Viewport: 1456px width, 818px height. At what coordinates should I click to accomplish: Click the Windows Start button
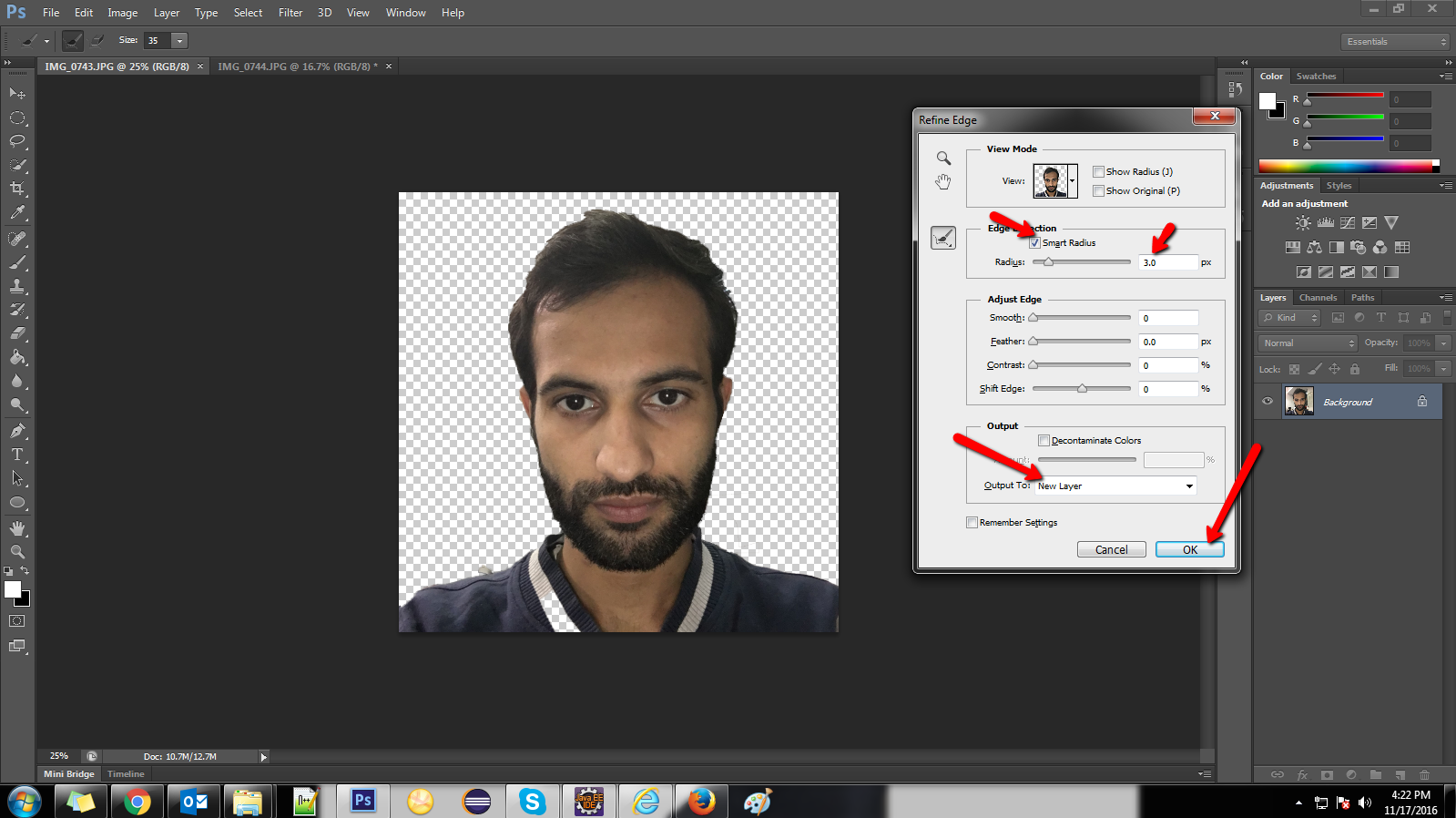pyautogui.click(x=25, y=802)
